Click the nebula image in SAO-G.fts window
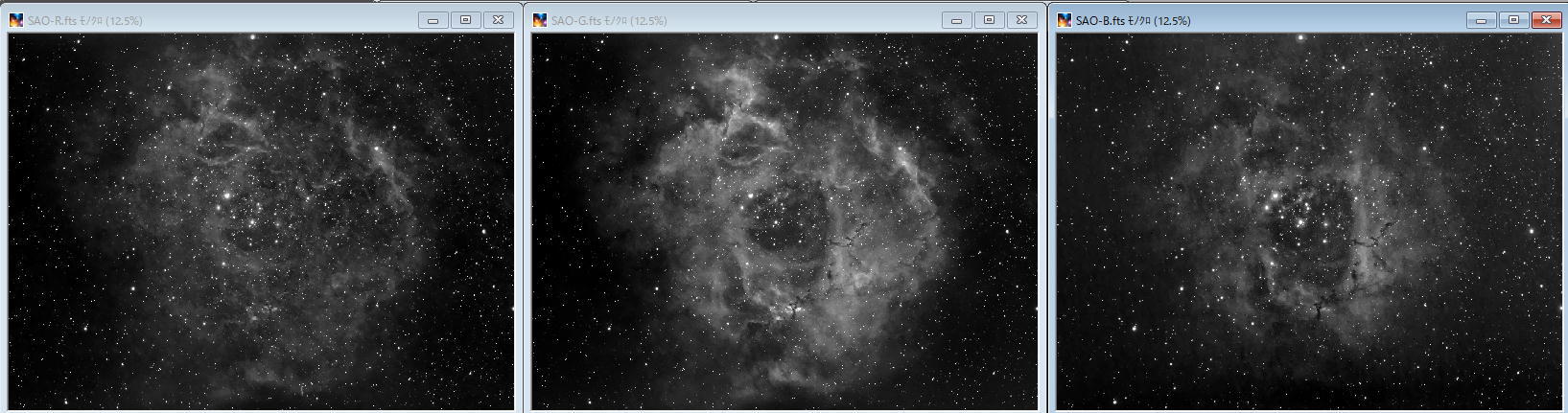1568x413 pixels. (784, 221)
